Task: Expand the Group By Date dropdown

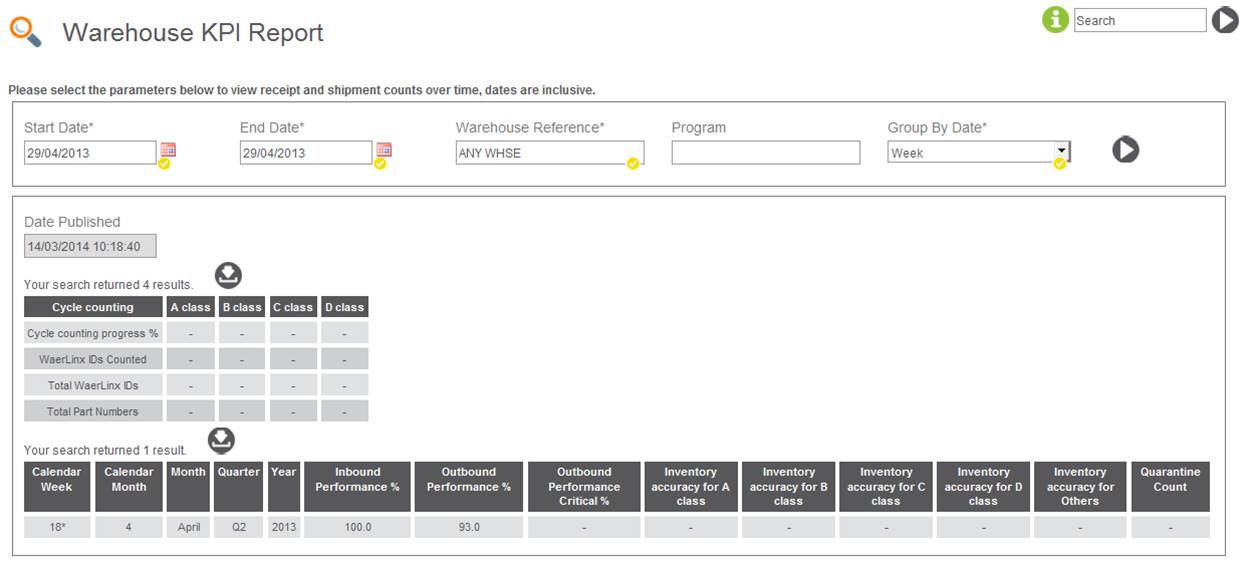Action: pyautogui.click(x=1061, y=151)
